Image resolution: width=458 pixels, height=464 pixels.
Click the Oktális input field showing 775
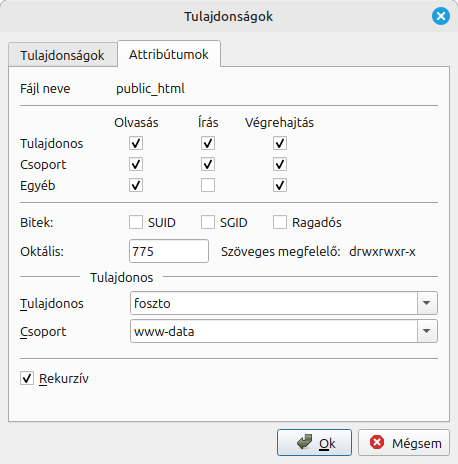[x=169, y=251]
